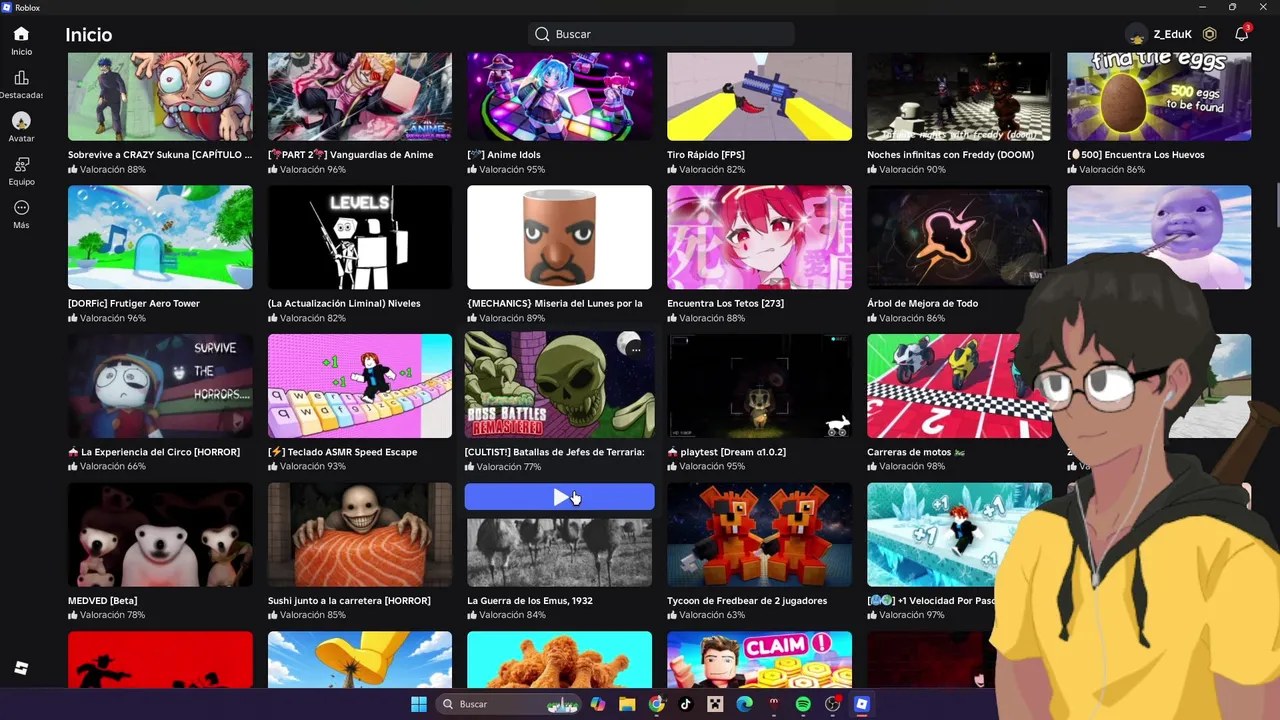Open Spotify from taskbar

pos(803,704)
